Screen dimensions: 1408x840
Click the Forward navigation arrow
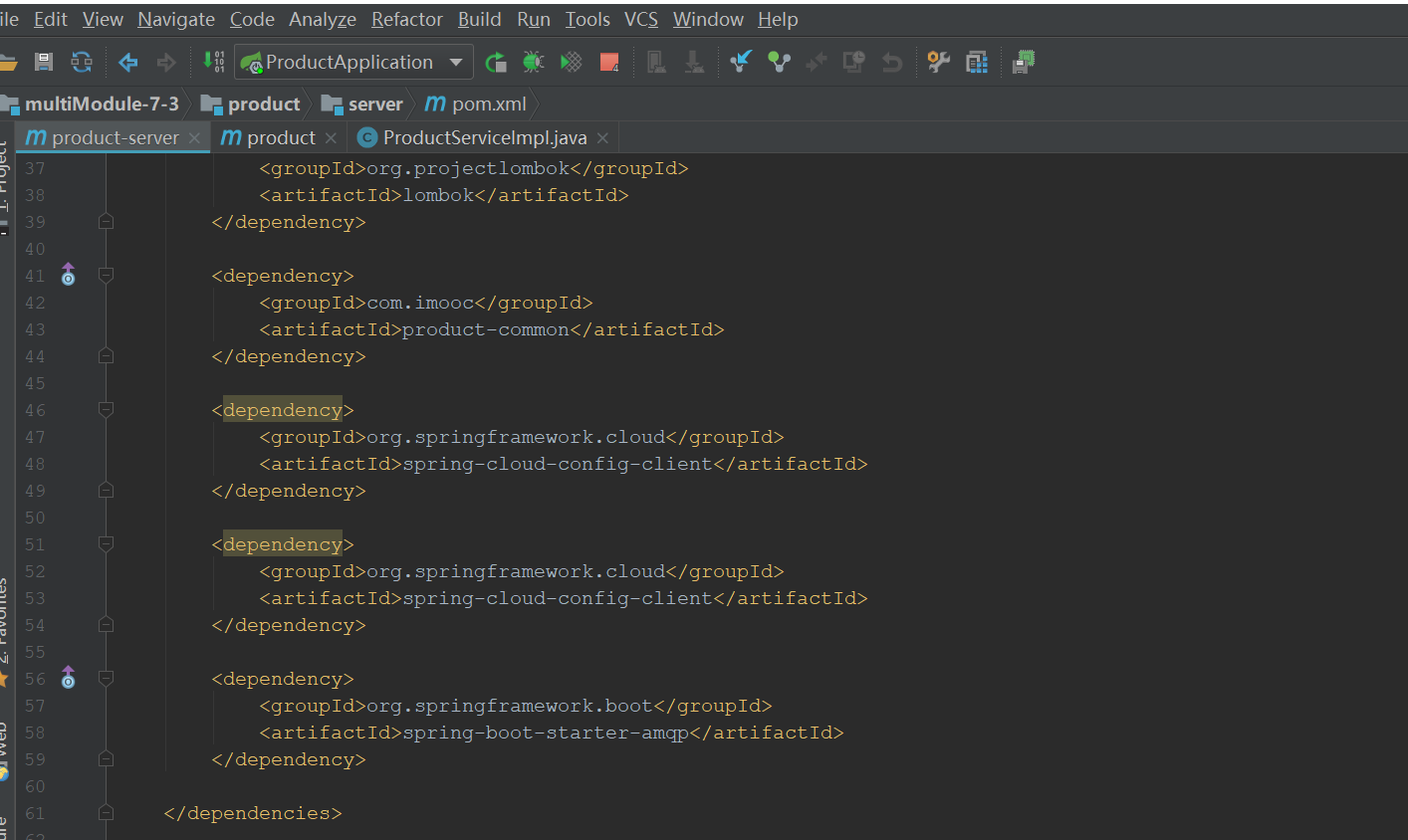166,63
